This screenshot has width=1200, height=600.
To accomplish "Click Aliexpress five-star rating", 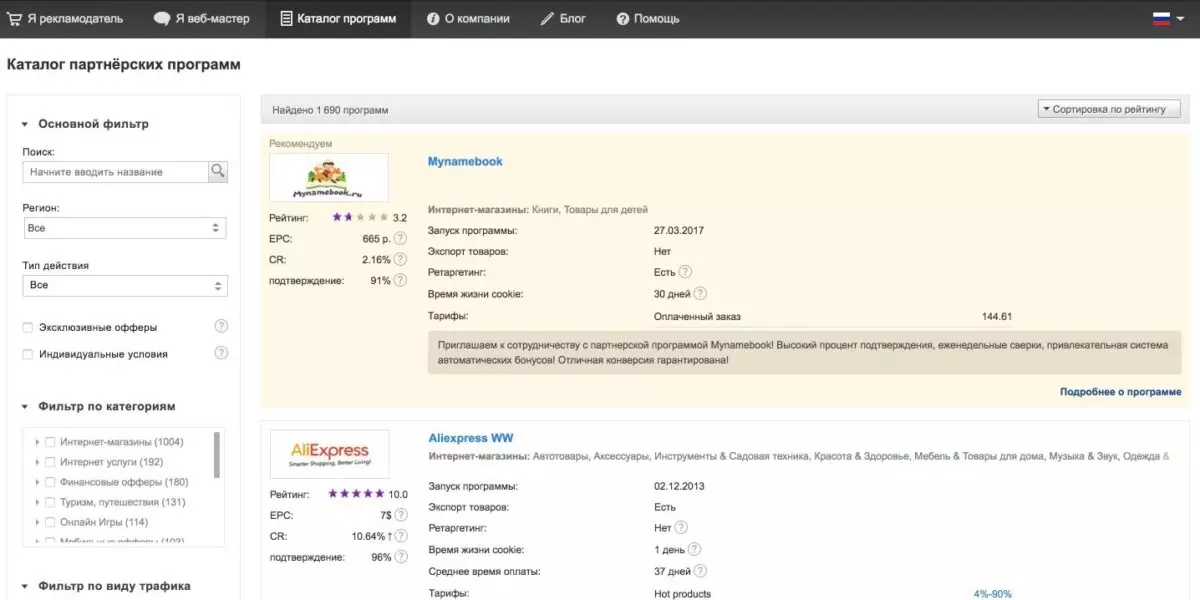I will click(x=356, y=494).
